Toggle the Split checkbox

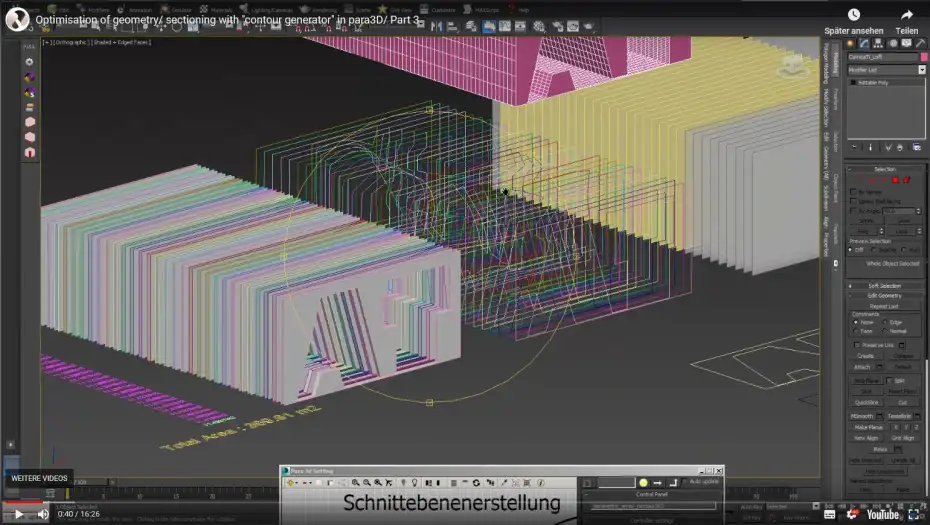[x=889, y=380]
